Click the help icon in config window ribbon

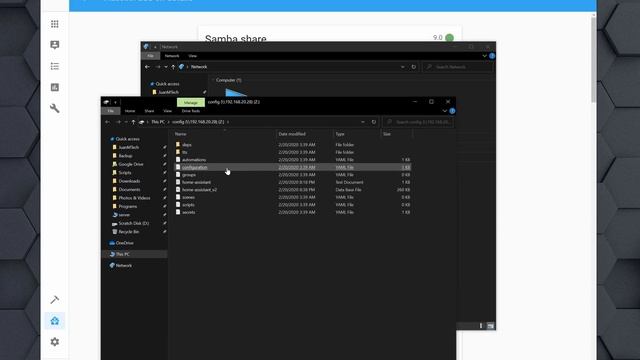pos(452,111)
